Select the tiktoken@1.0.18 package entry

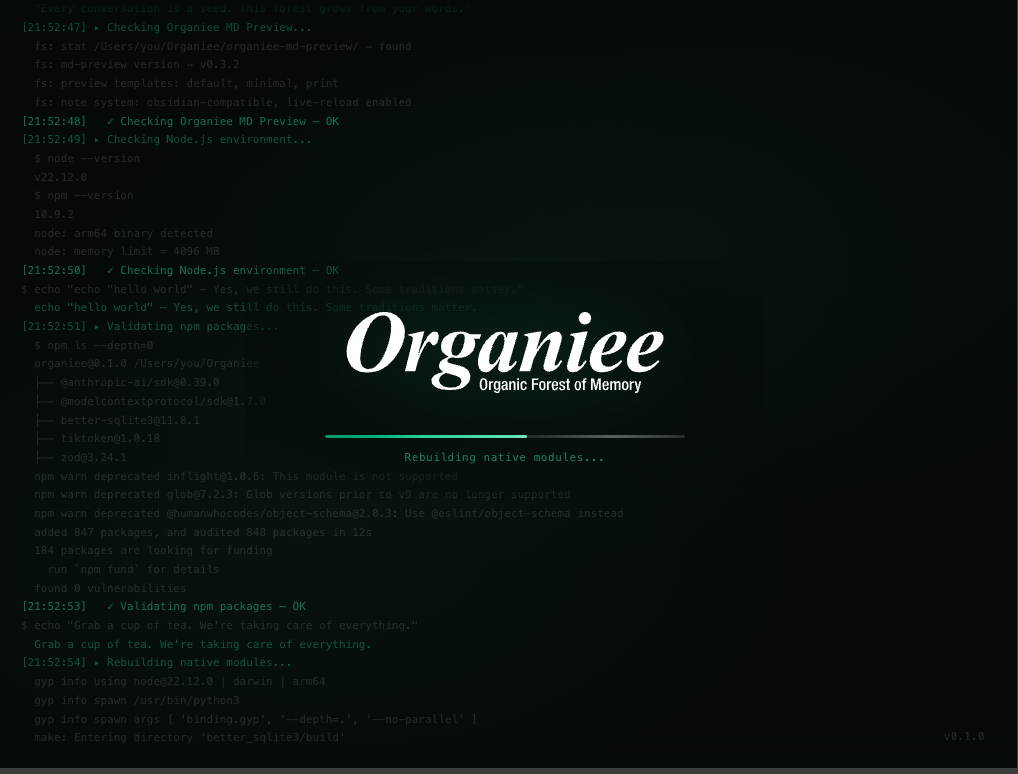pyautogui.click(x=110, y=438)
